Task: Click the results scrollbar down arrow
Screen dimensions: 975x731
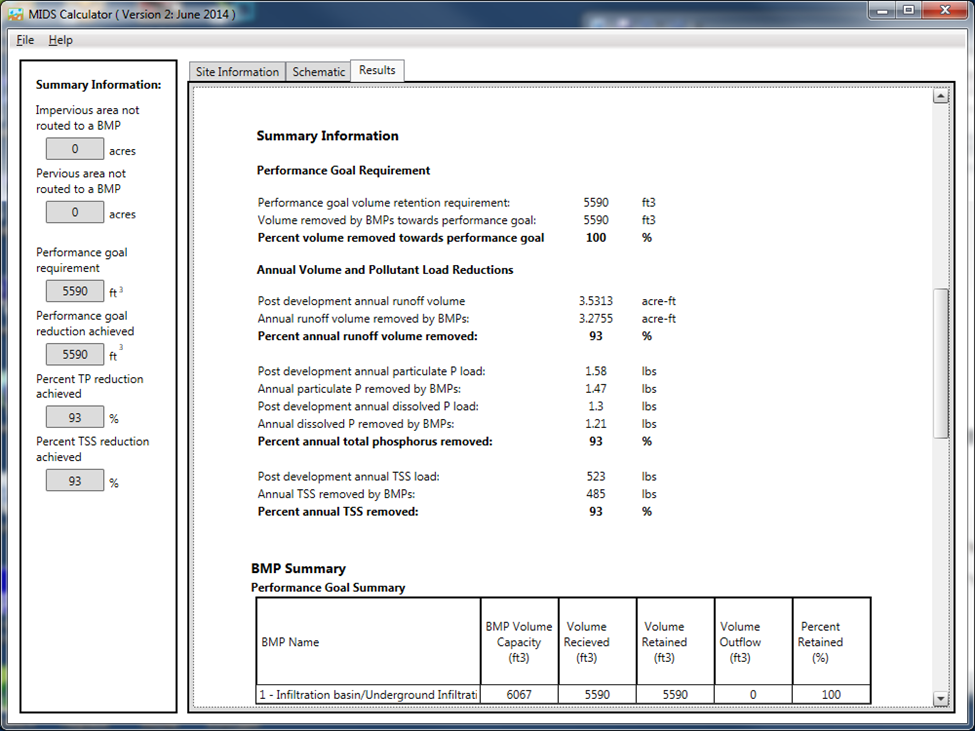Action: [940, 698]
